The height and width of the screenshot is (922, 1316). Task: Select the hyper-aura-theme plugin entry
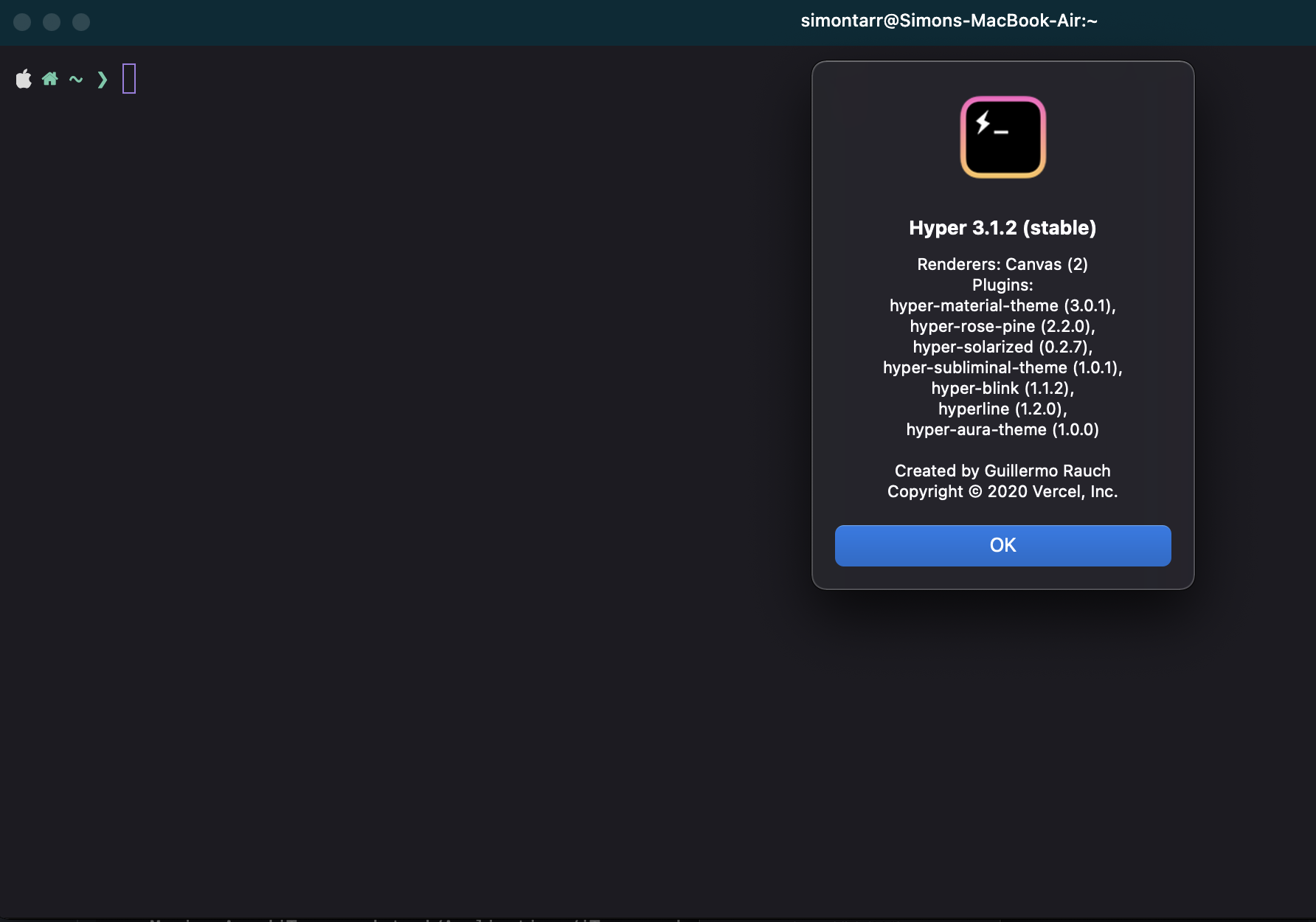click(1002, 429)
